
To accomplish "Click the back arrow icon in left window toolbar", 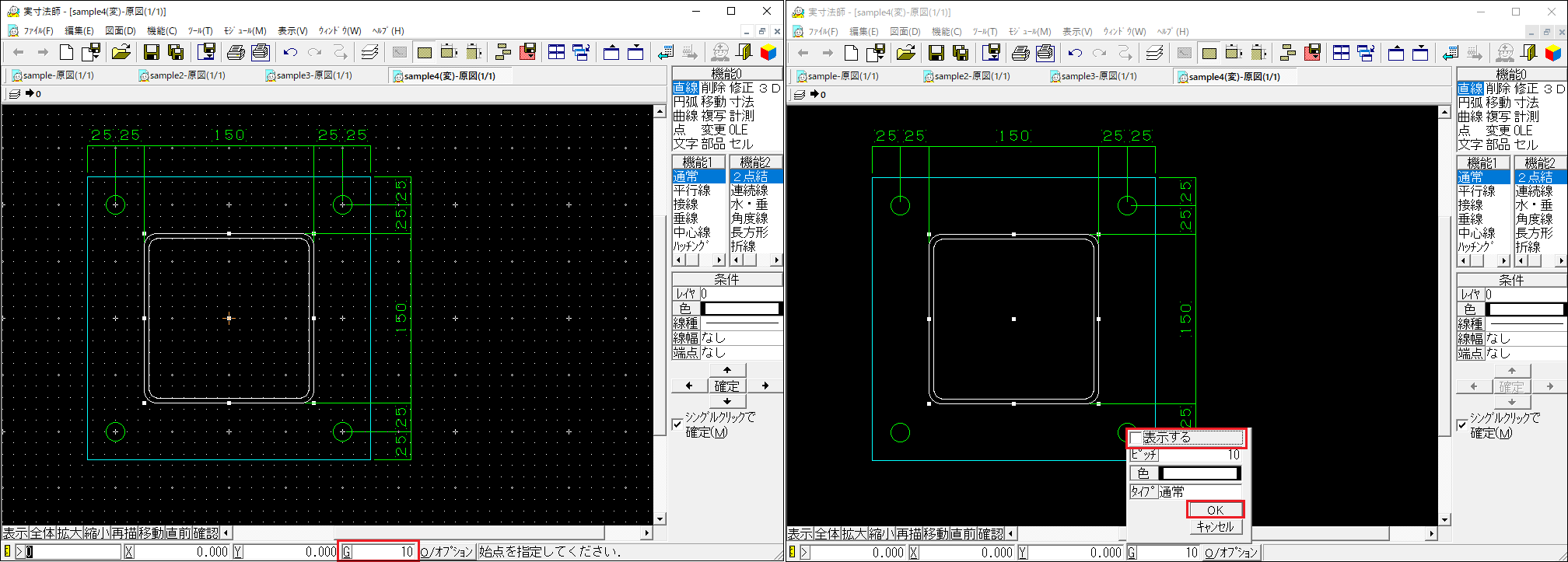I will 19,52.
